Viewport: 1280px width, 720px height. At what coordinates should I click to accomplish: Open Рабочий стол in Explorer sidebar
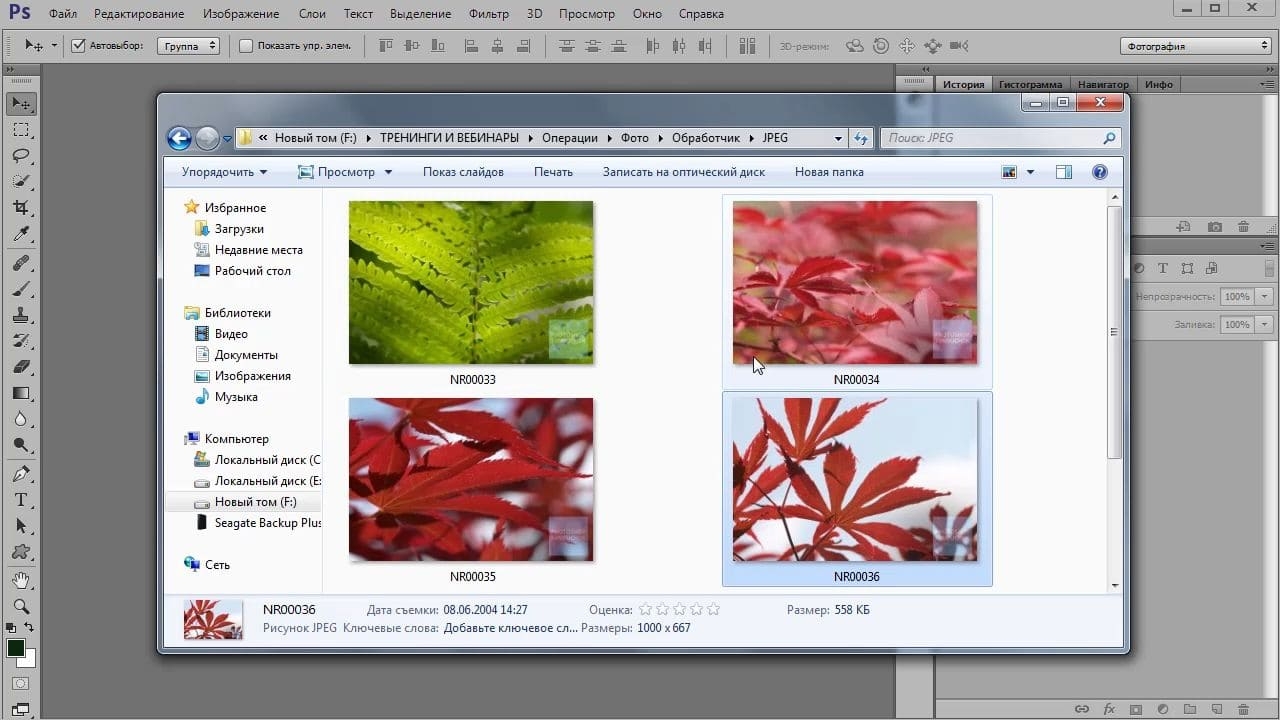click(243, 271)
